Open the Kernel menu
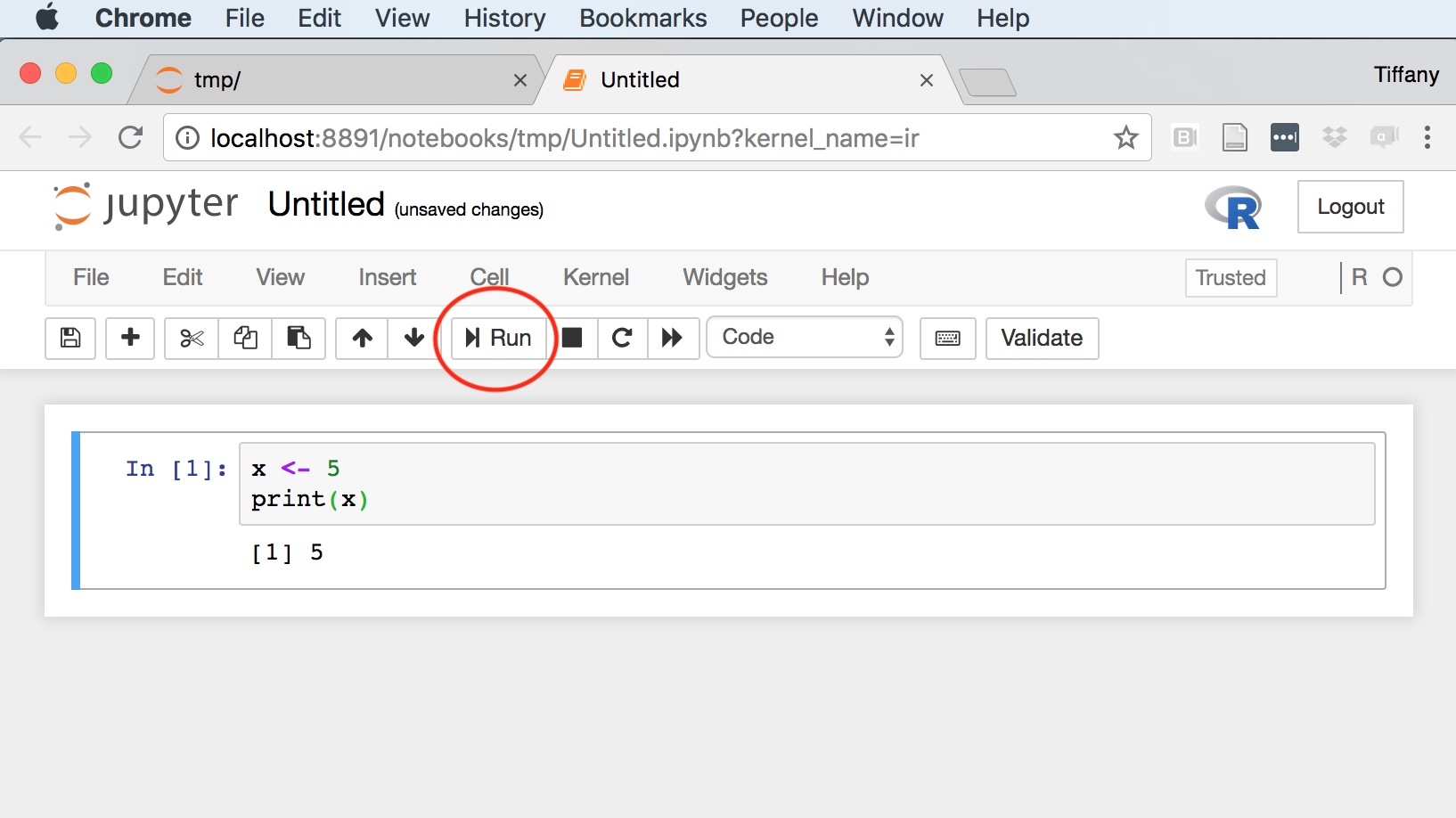Image resolution: width=1456 pixels, height=818 pixels. tap(595, 278)
